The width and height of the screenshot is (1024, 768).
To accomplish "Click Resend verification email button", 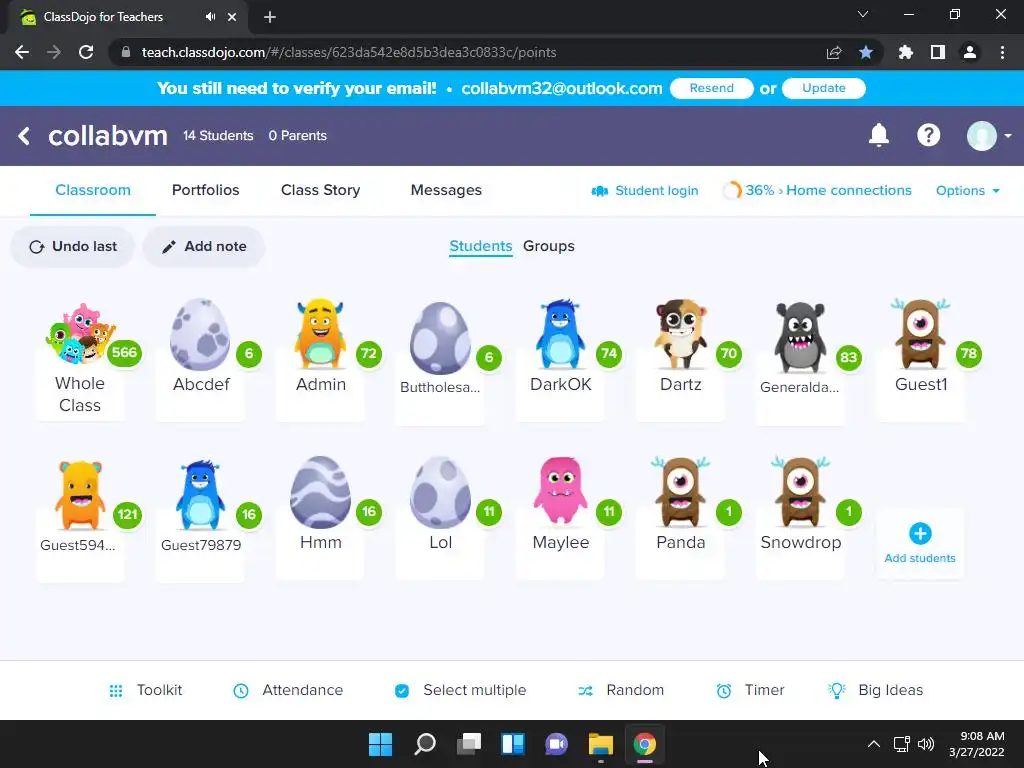I will [x=712, y=88].
